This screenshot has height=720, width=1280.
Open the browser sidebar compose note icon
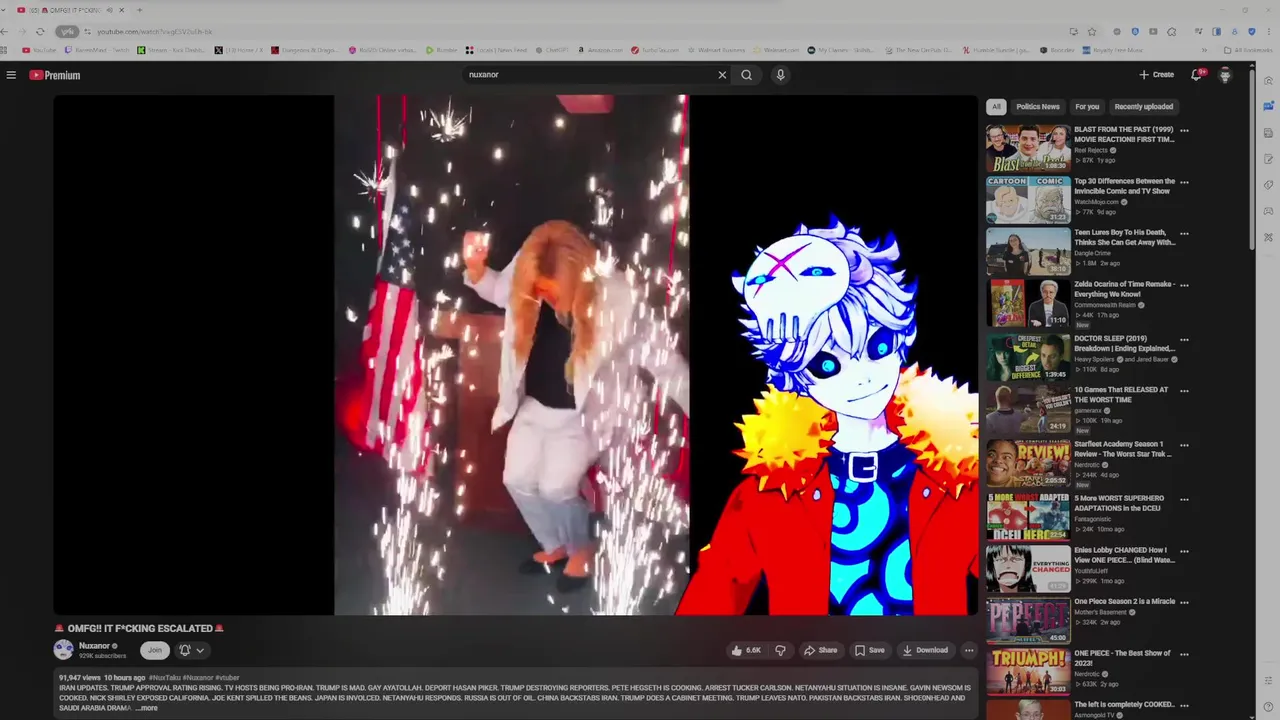[1268, 158]
